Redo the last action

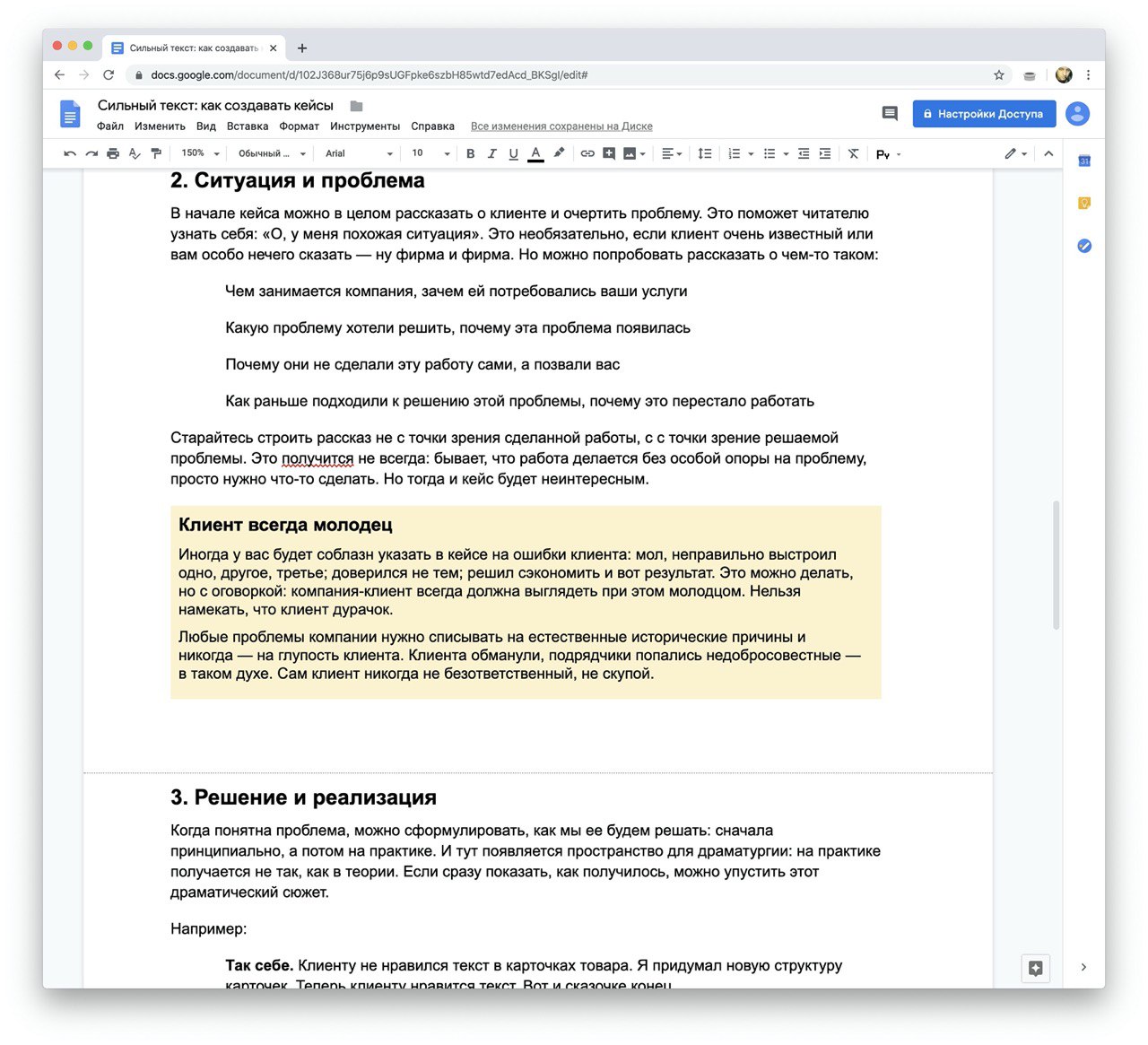pyautogui.click(x=91, y=153)
